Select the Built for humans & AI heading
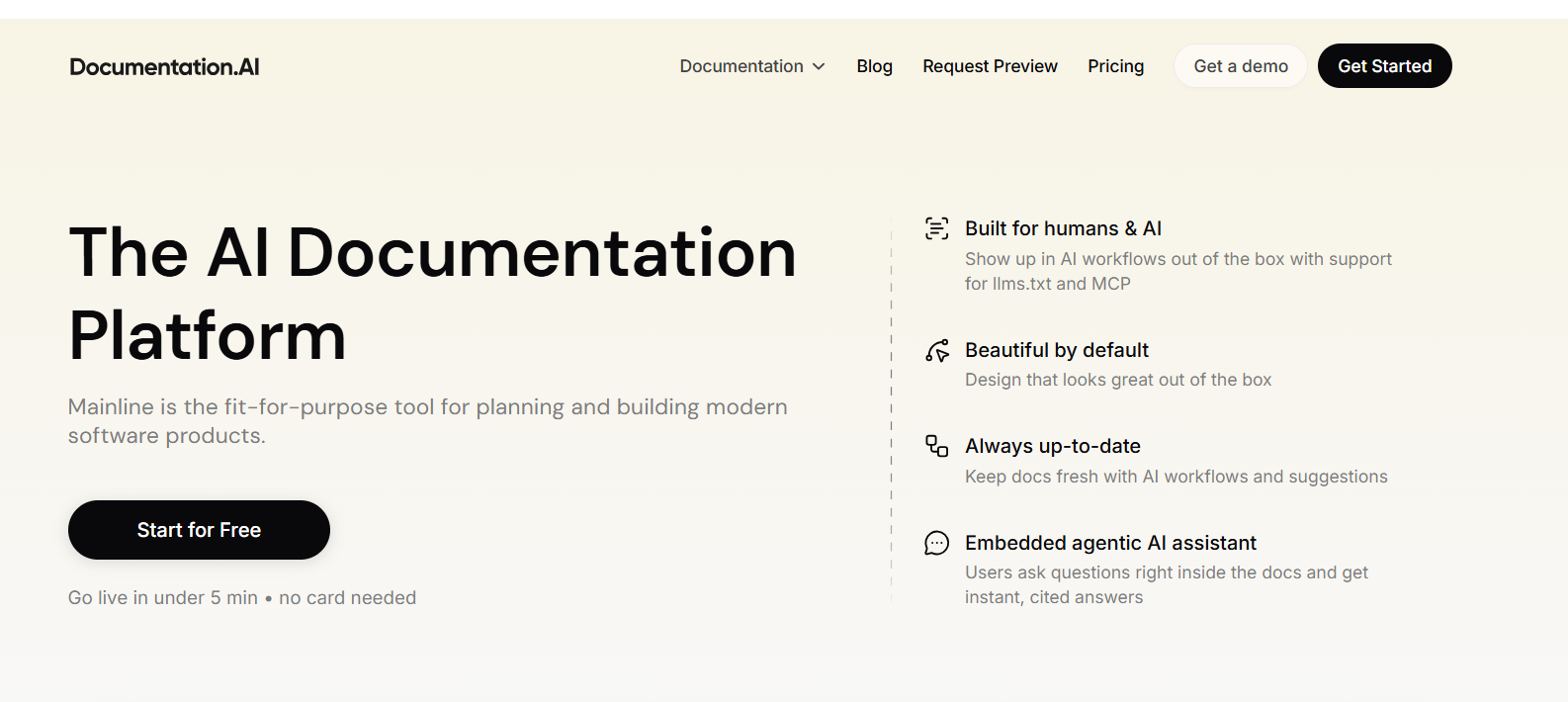Viewport: 1568px width, 702px height. 1063,228
